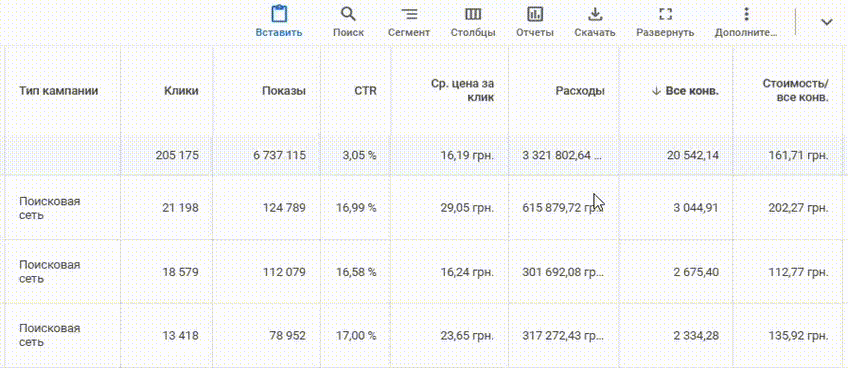Select the Ср. цена за клик header
Screen dimensions: 848x368
[x=462, y=91]
